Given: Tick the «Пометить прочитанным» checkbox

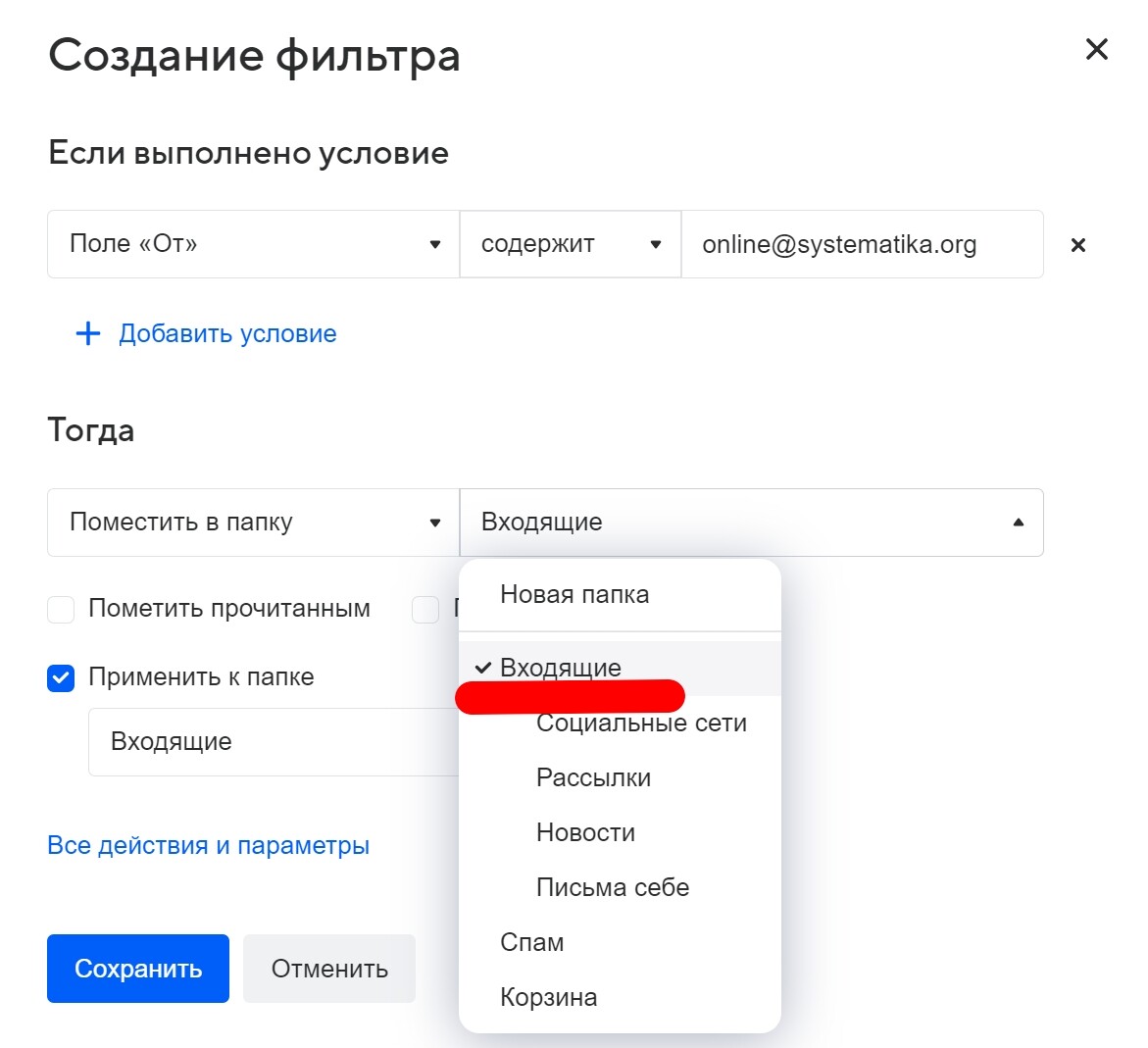Looking at the screenshot, I should [62, 610].
